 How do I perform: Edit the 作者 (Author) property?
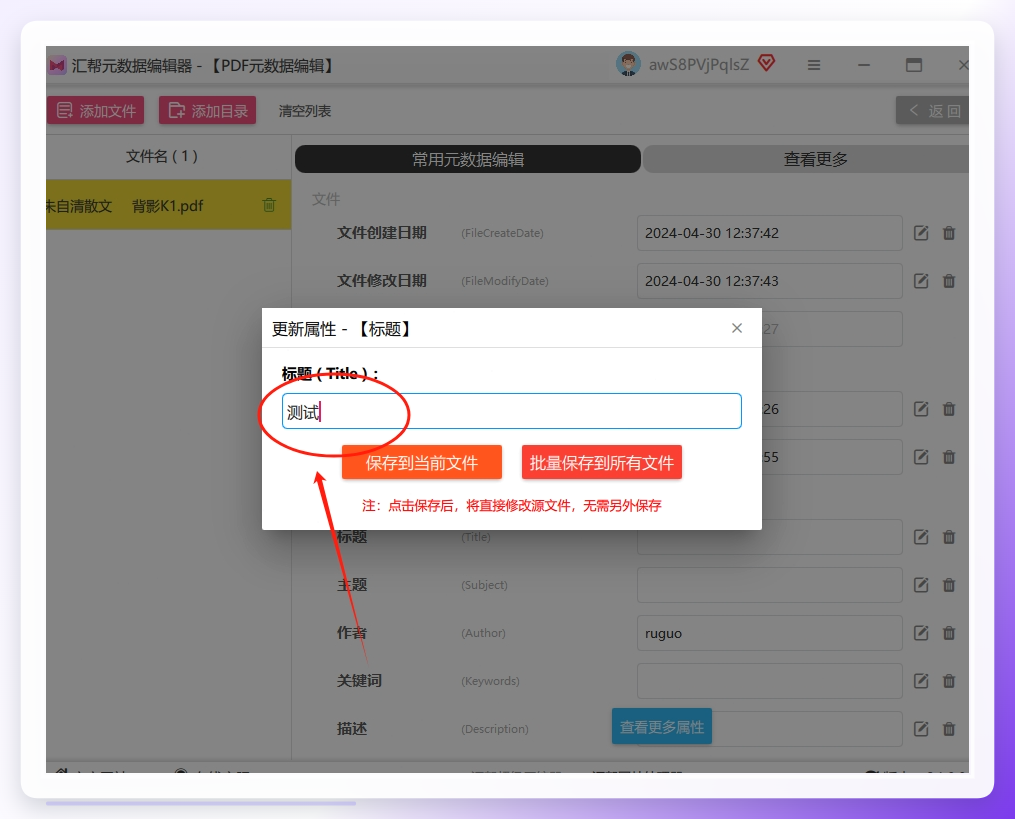click(x=921, y=633)
